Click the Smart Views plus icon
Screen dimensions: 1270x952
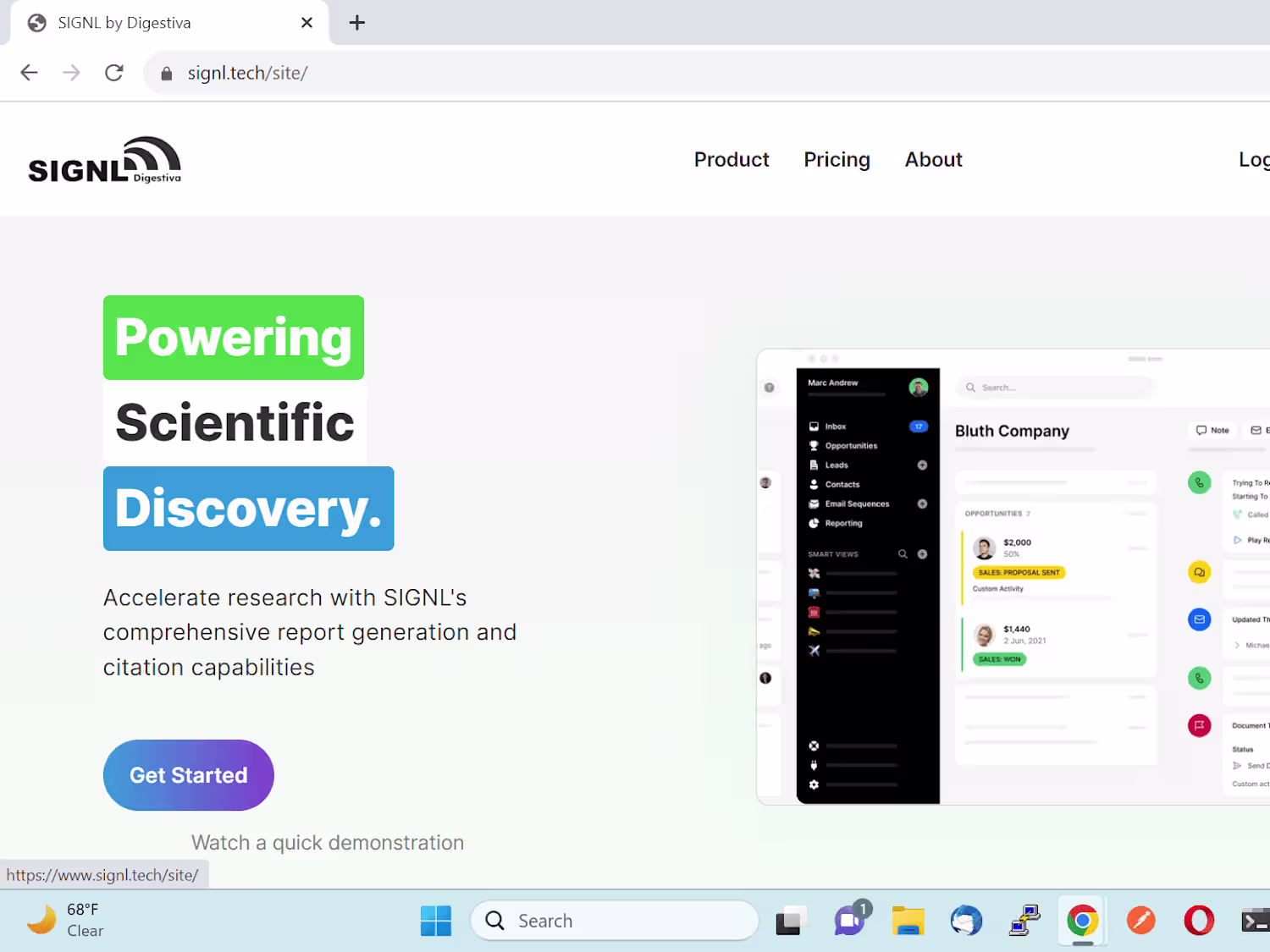(x=922, y=554)
